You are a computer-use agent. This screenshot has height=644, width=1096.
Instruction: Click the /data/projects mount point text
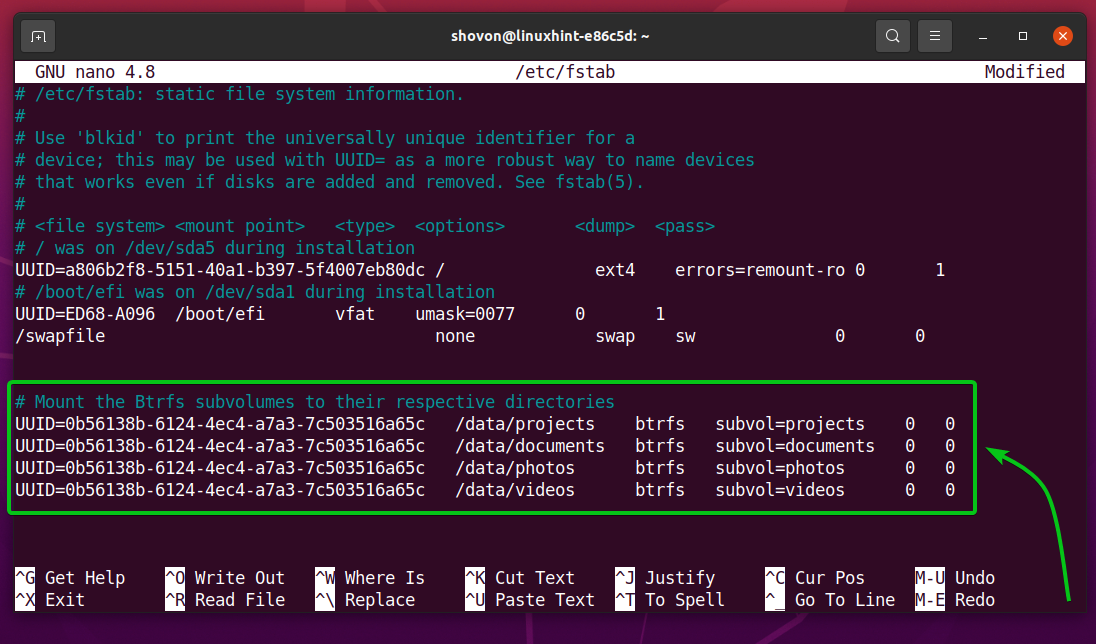click(525, 424)
